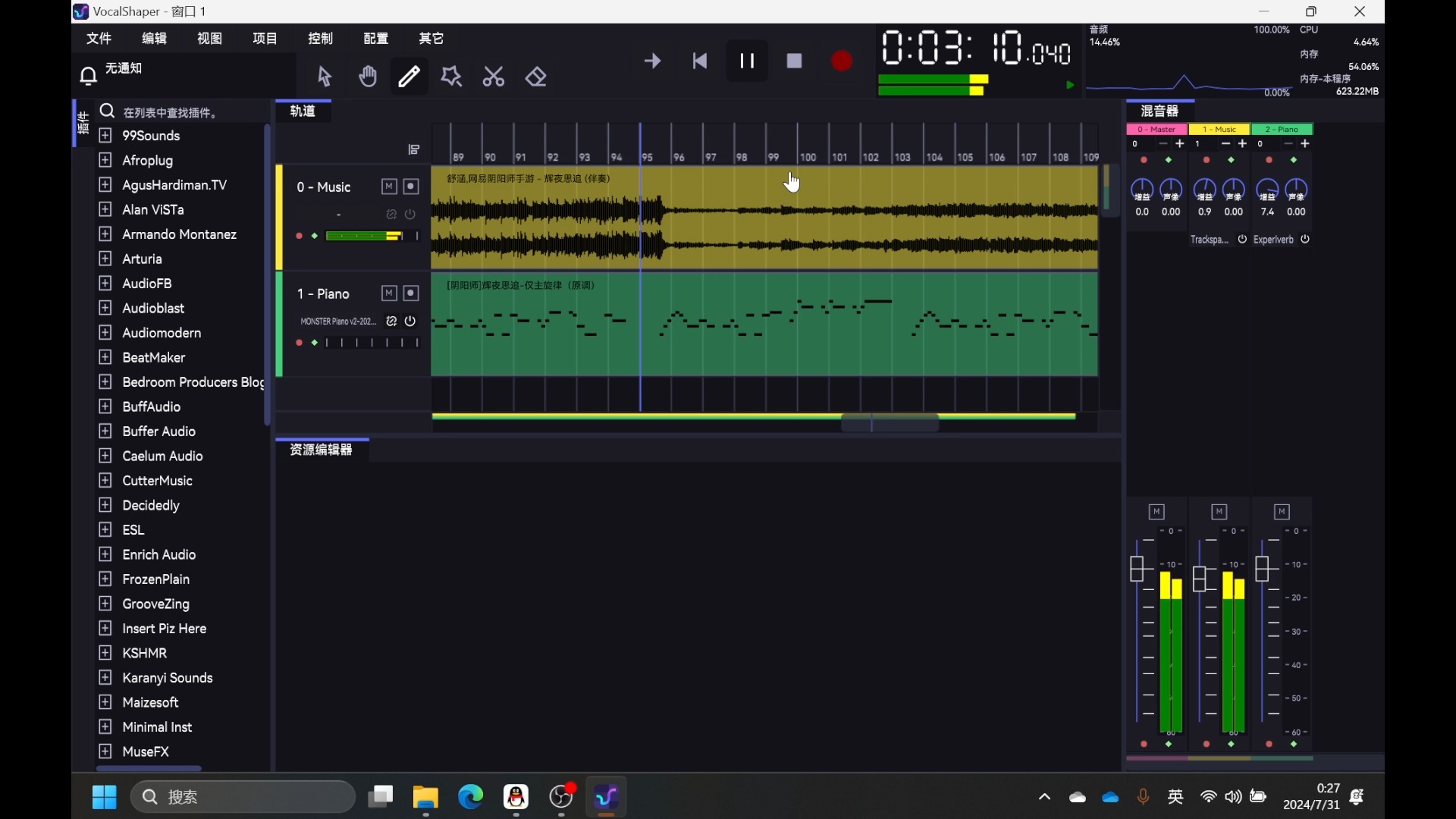This screenshot has width=1456, height=819.
Task: Switch to the 资源编辑器 tab
Action: click(x=322, y=450)
